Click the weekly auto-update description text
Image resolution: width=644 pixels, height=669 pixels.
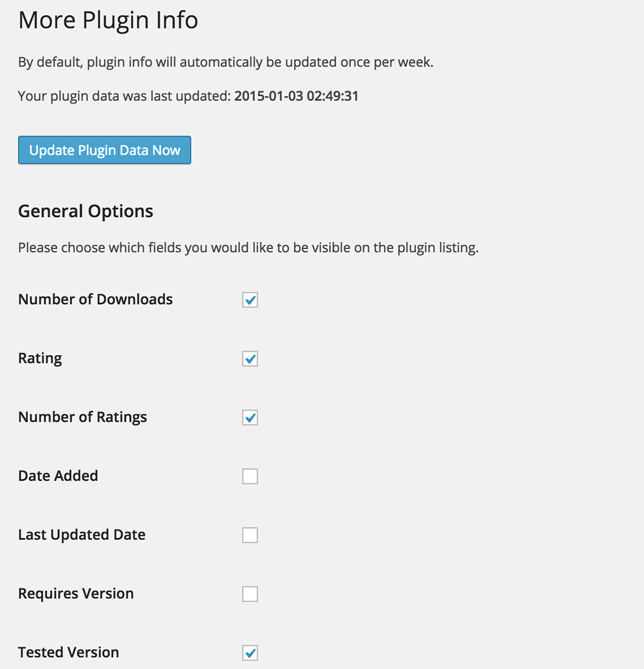click(x=226, y=62)
